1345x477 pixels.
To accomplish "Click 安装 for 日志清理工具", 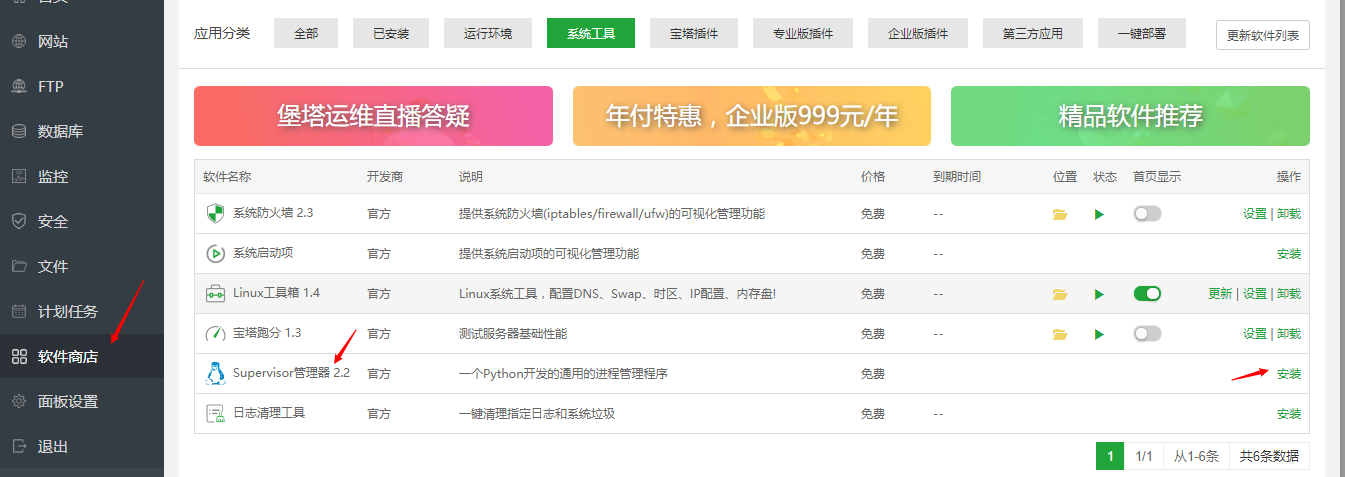I will [1289, 414].
